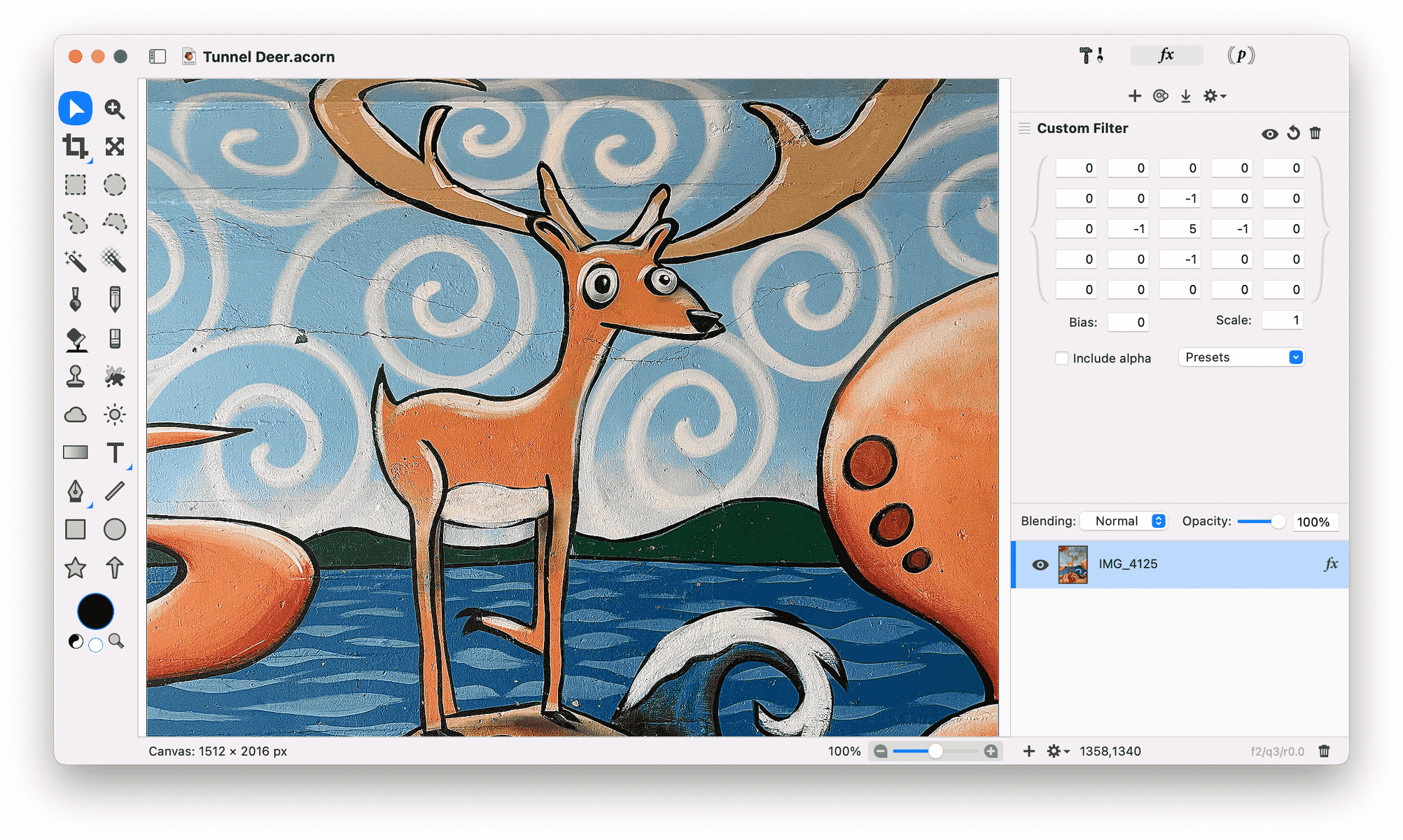
Task: Delete the Custom Filter
Action: pyautogui.click(x=1315, y=133)
